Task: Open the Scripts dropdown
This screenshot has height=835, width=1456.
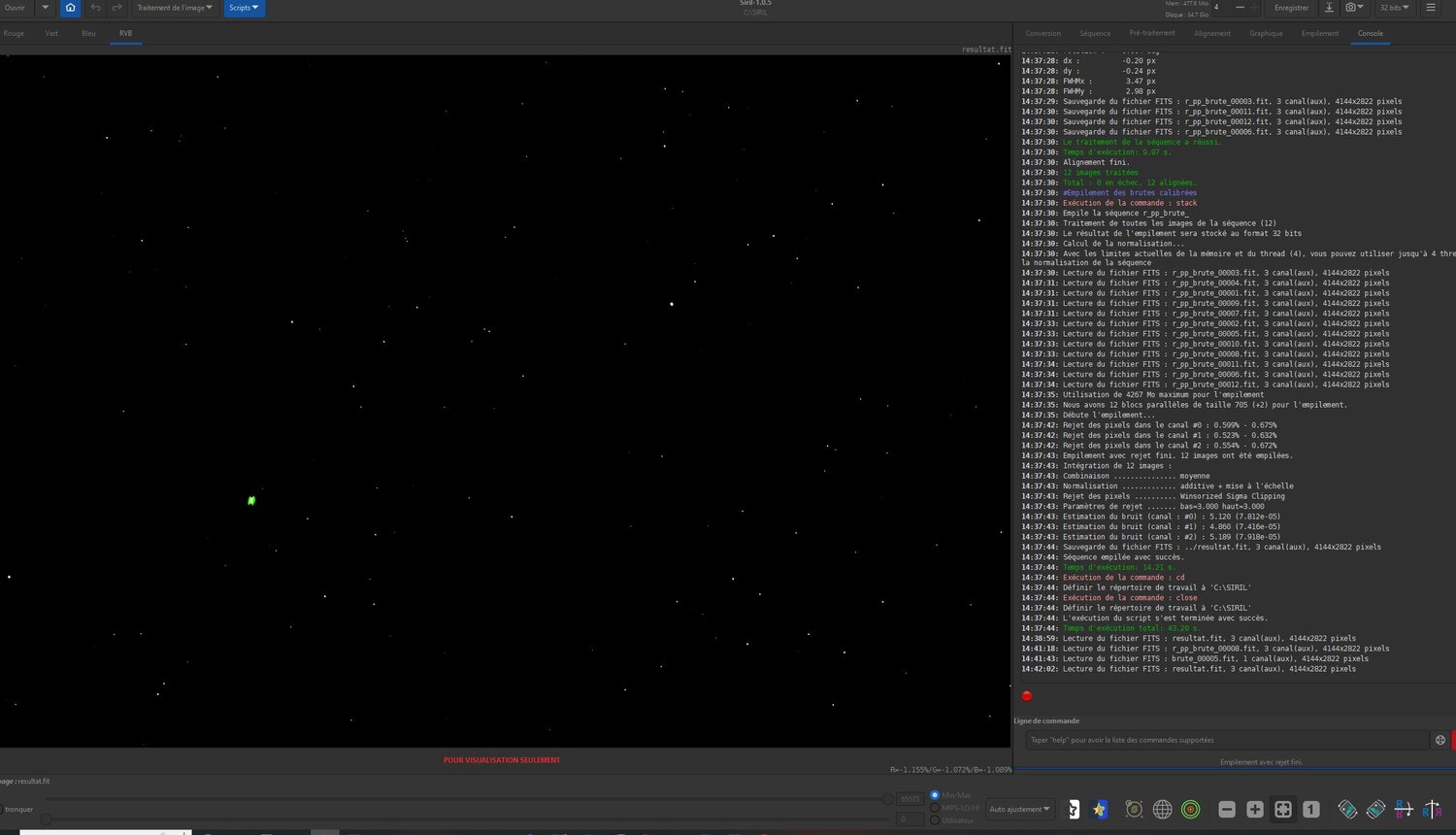Action: point(244,8)
